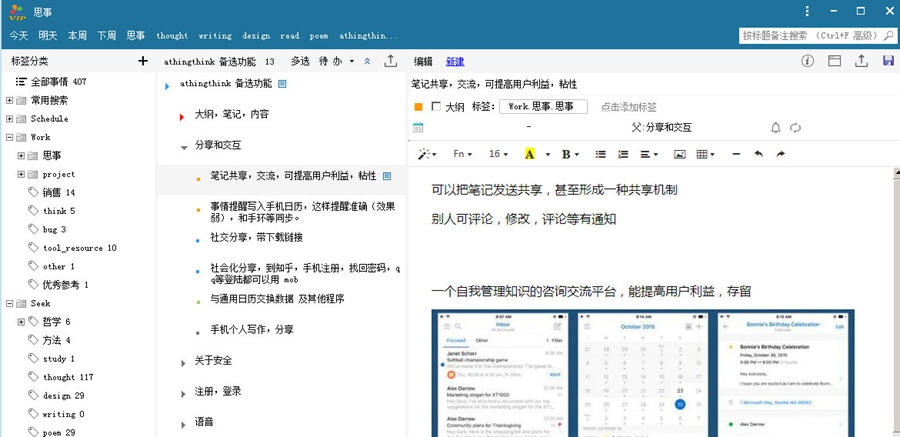Viewport: 900px width, 437px height.
Task: Click 点击添加标签 to add a tag
Action: coord(629,106)
